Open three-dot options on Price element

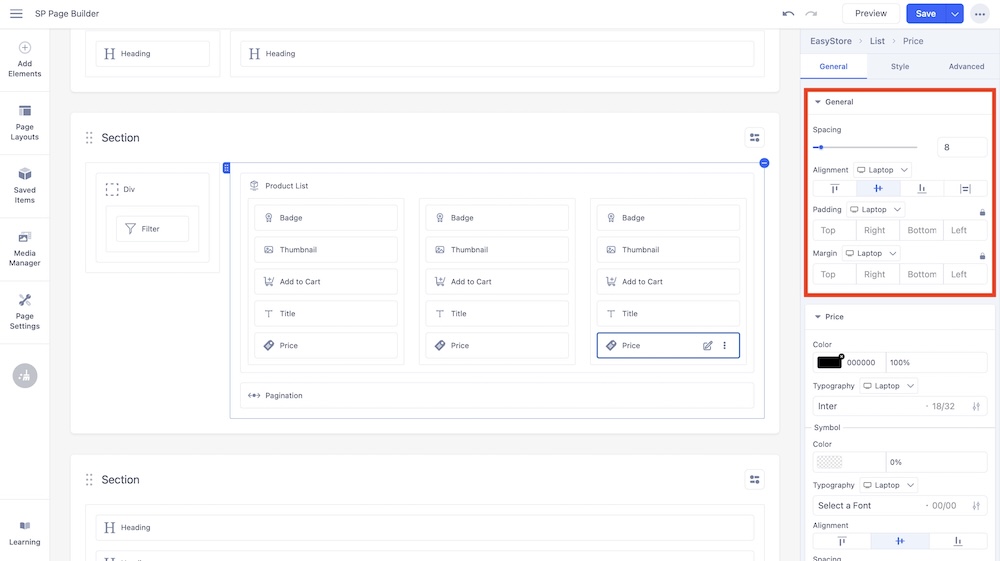tap(725, 346)
